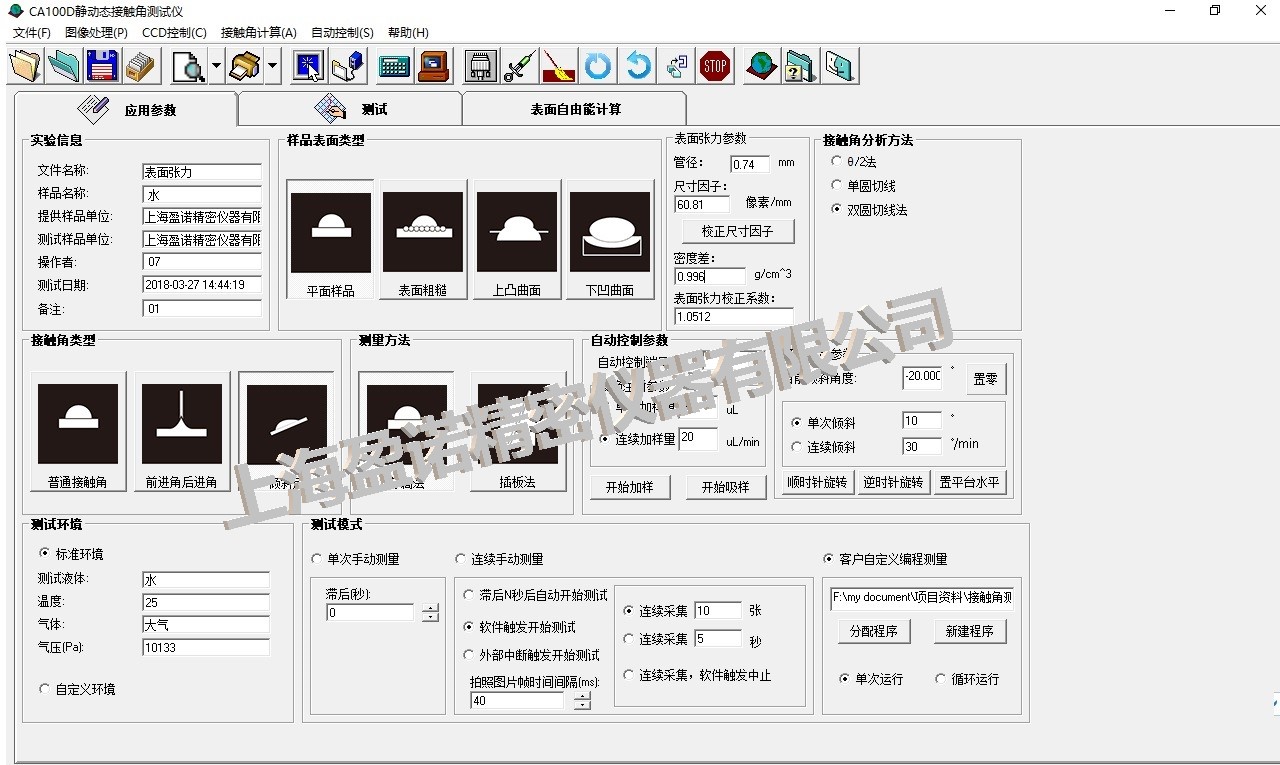Select 自定义环境 radio button
This screenshot has height=765, width=1280.
pos(44,689)
